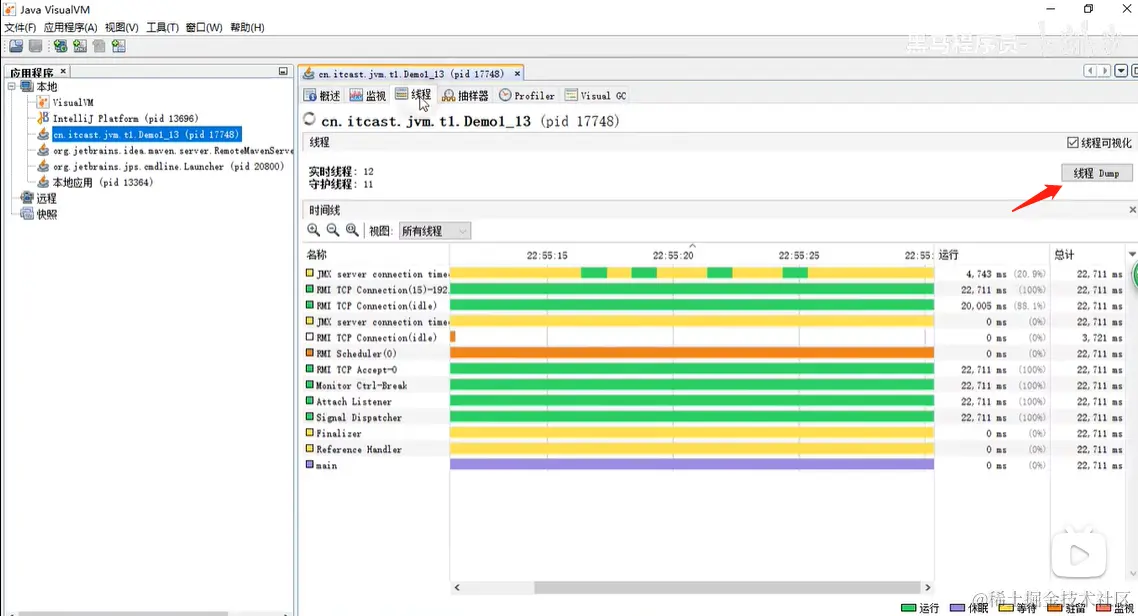The height and width of the screenshot is (616, 1138).
Task: Close the Demo1_13 document tab
Action: tap(517, 74)
